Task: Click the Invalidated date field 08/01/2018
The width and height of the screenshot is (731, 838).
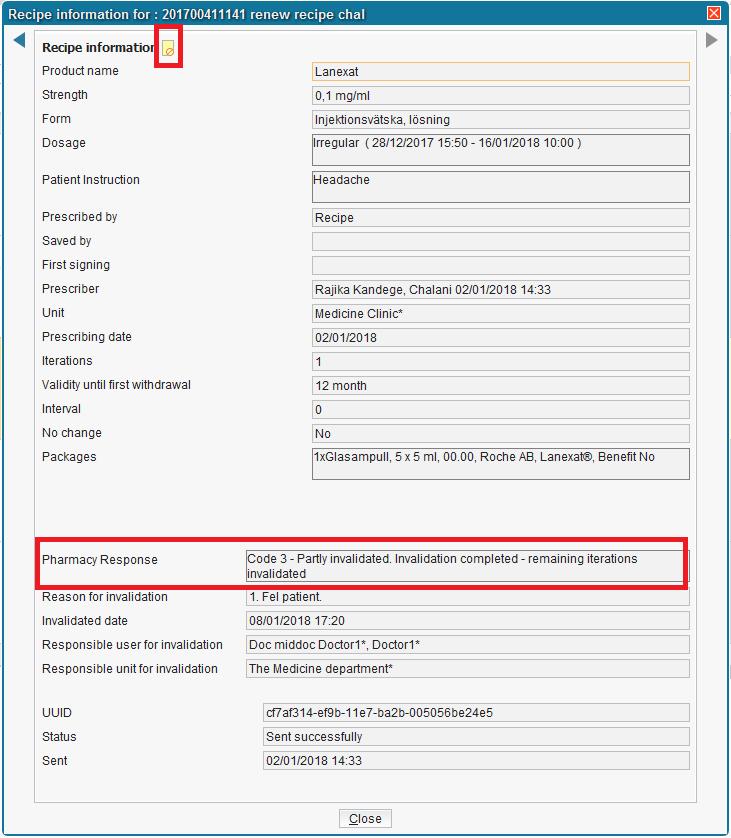Action: coord(468,620)
